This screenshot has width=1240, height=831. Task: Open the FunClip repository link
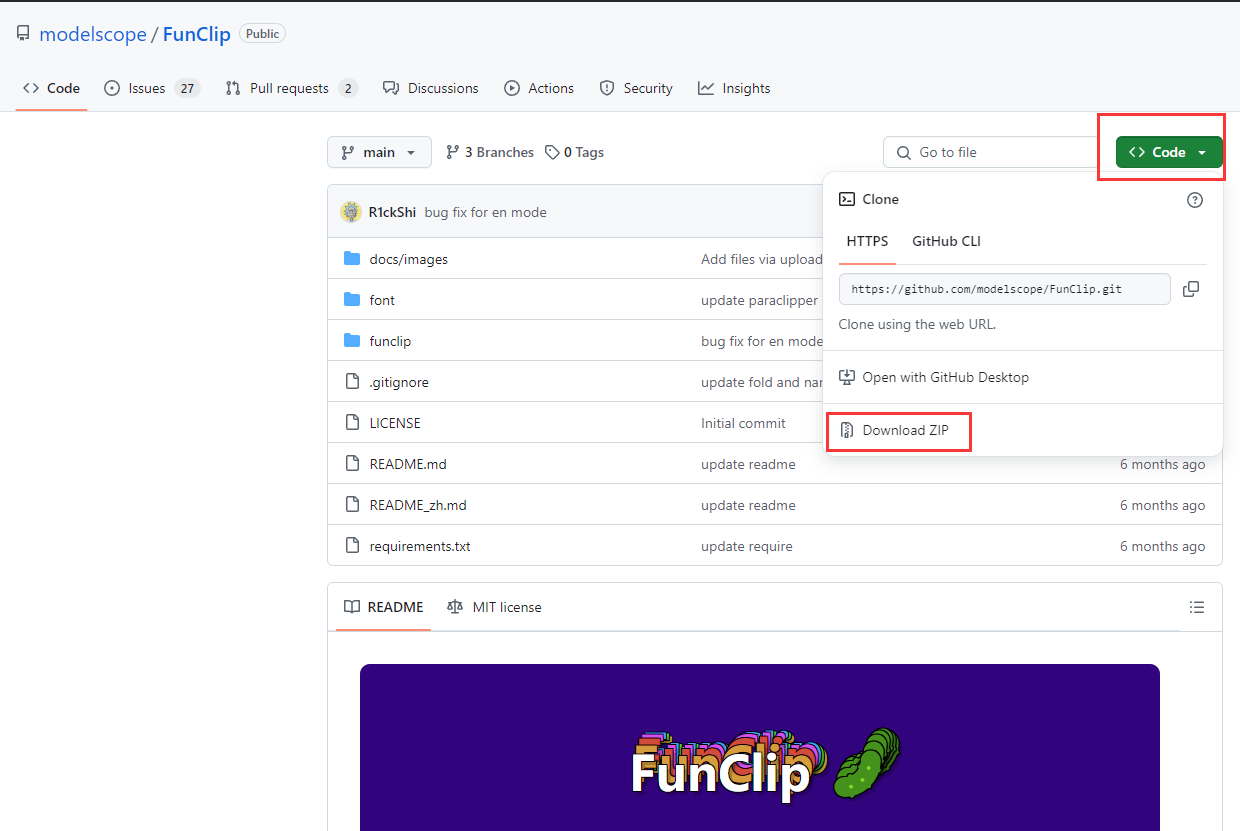coord(197,34)
